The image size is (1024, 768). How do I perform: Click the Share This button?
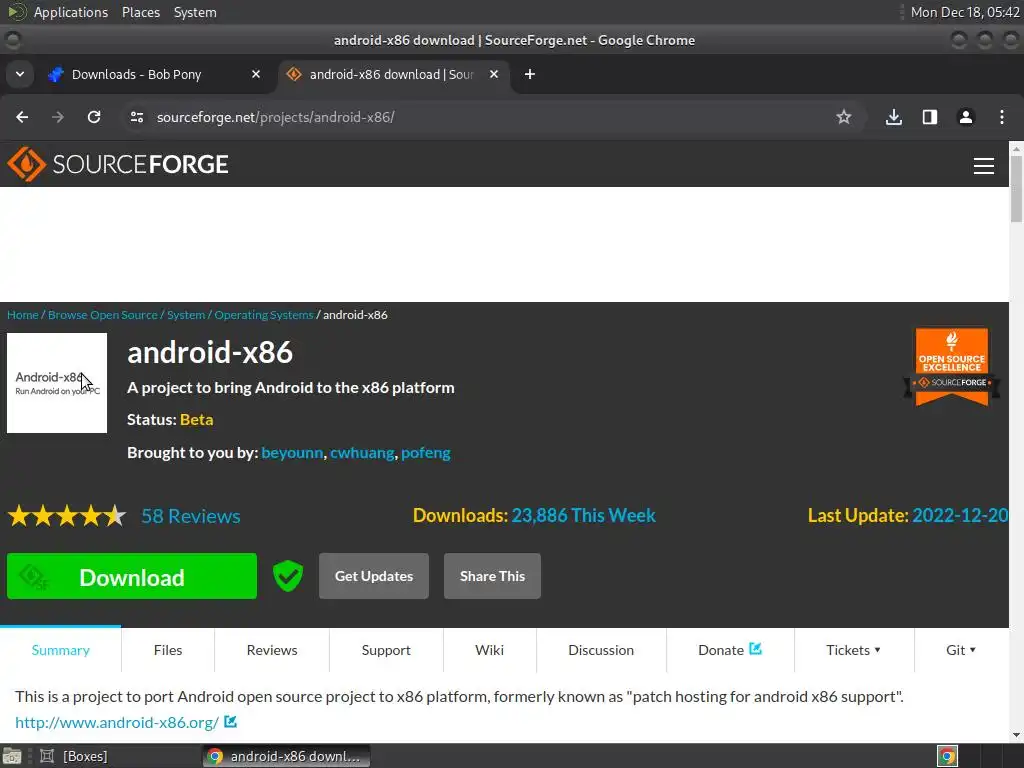pyautogui.click(x=492, y=576)
